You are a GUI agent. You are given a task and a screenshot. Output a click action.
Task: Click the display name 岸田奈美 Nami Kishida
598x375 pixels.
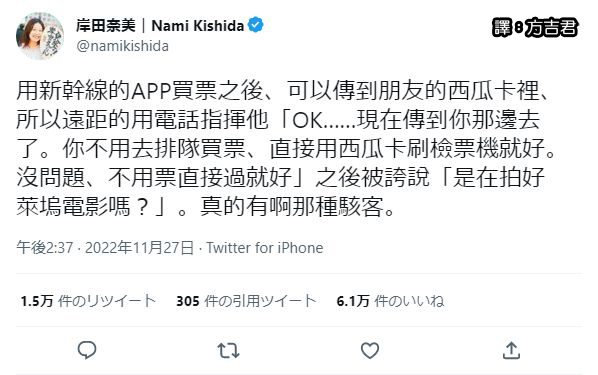160,26
